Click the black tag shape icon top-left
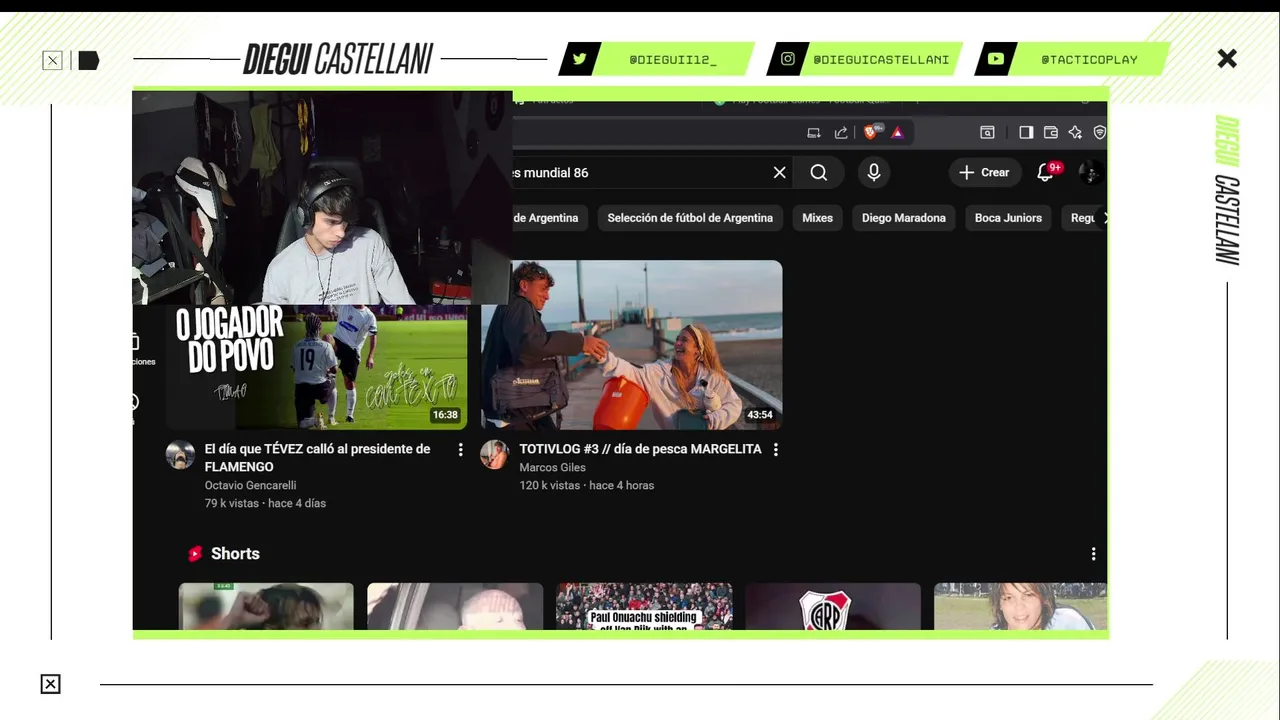This screenshot has height=720, width=1280. pyautogui.click(x=89, y=61)
